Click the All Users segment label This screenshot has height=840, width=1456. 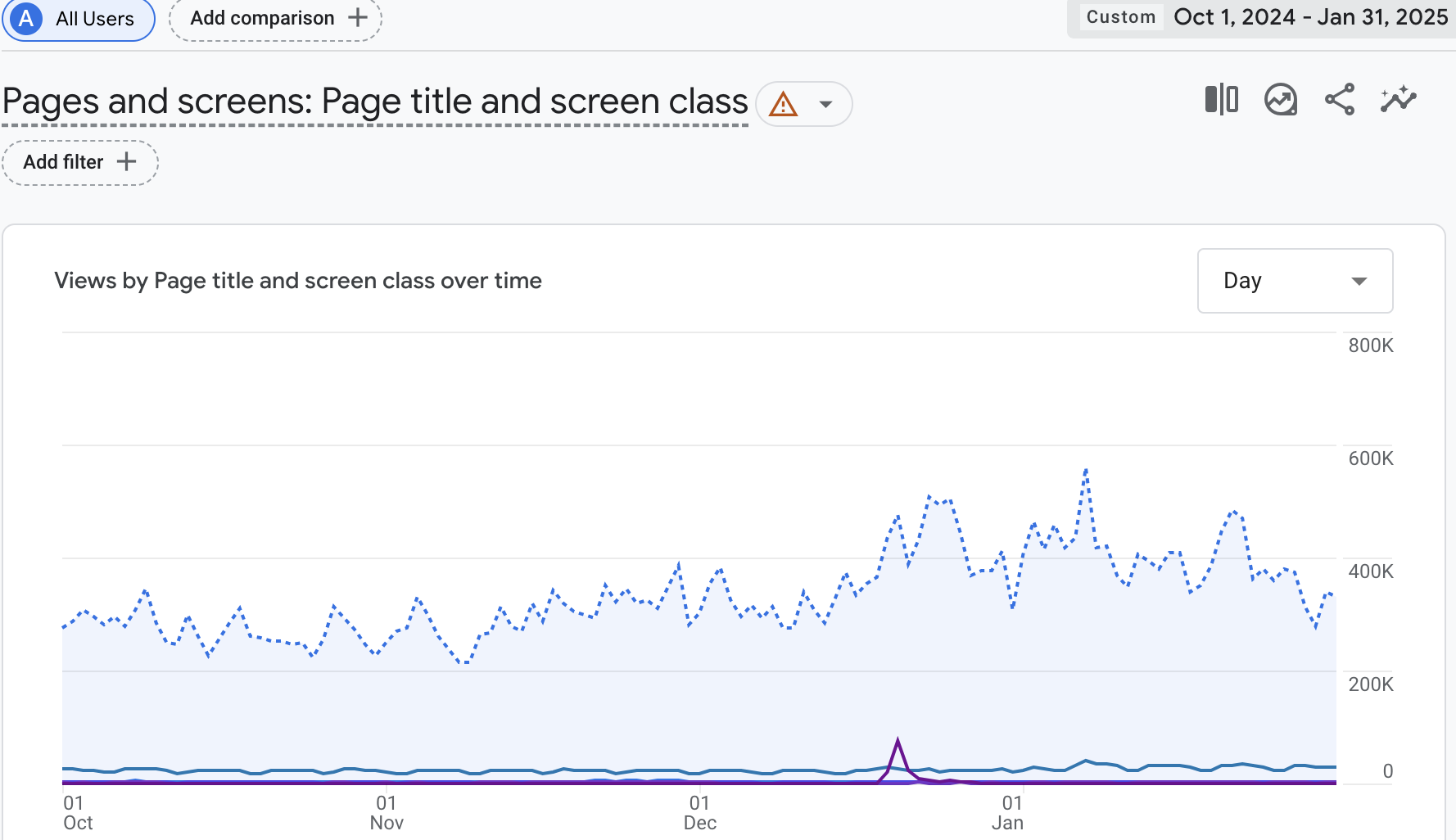pyautogui.click(x=94, y=19)
